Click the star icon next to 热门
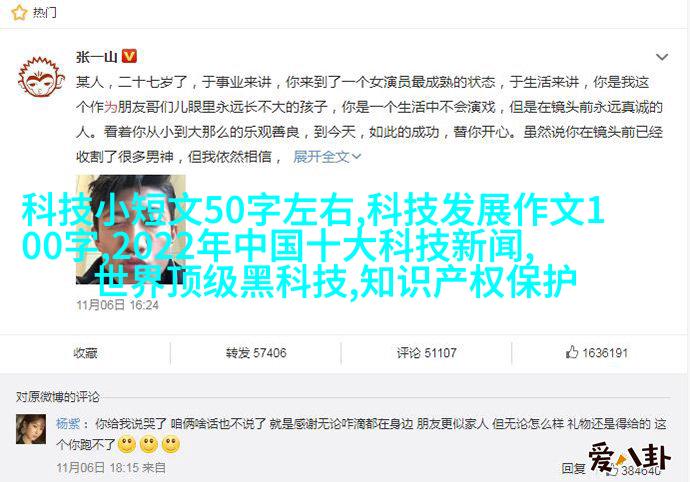 pos(19,13)
